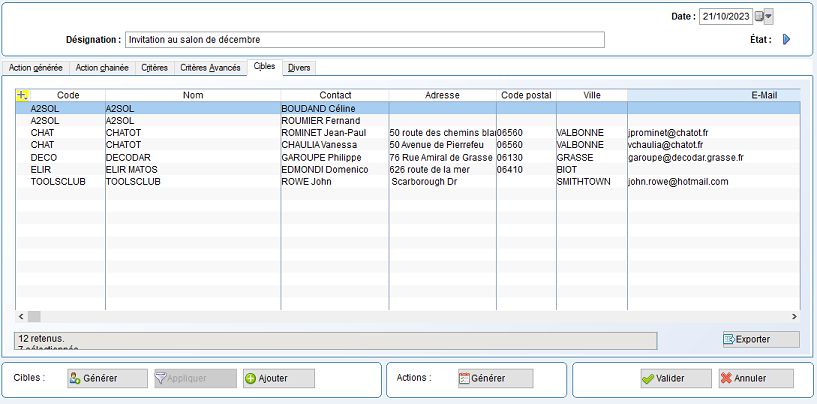The image size is (817, 404).
Task: Click Ajouter to add a target
Action: [278, 378]
